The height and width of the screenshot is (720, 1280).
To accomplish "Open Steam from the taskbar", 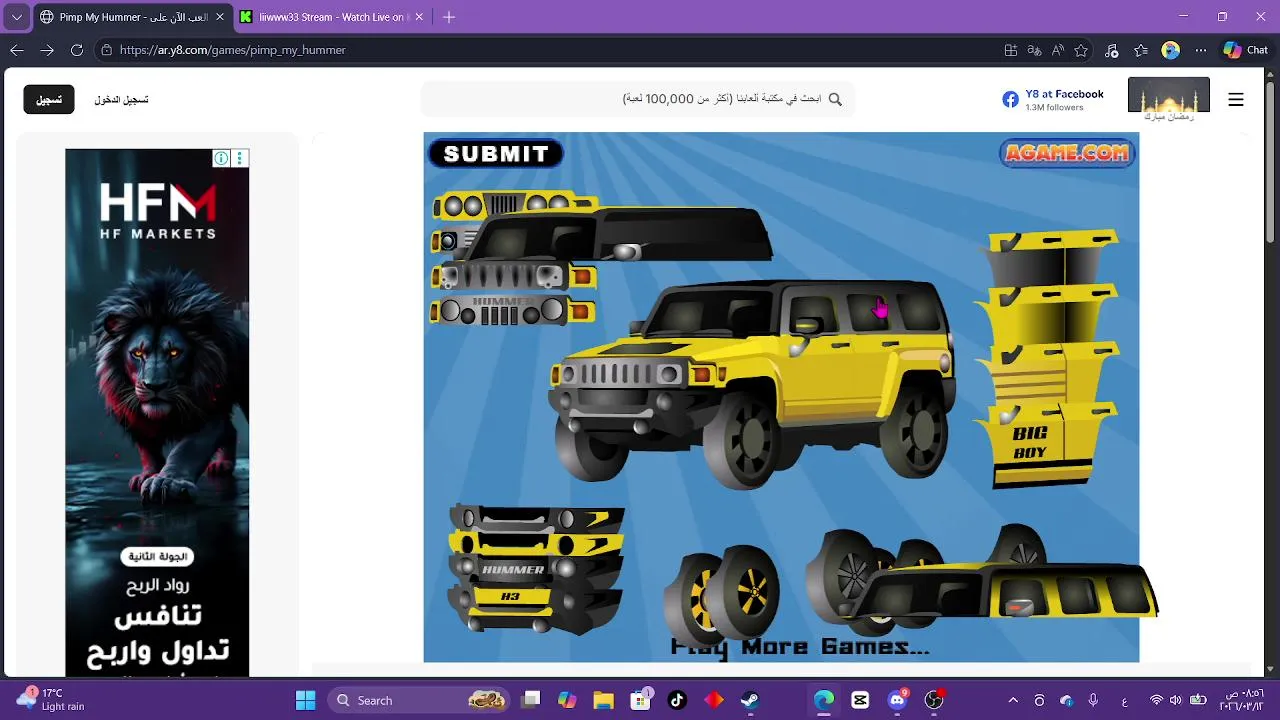I will coord(750,700).
